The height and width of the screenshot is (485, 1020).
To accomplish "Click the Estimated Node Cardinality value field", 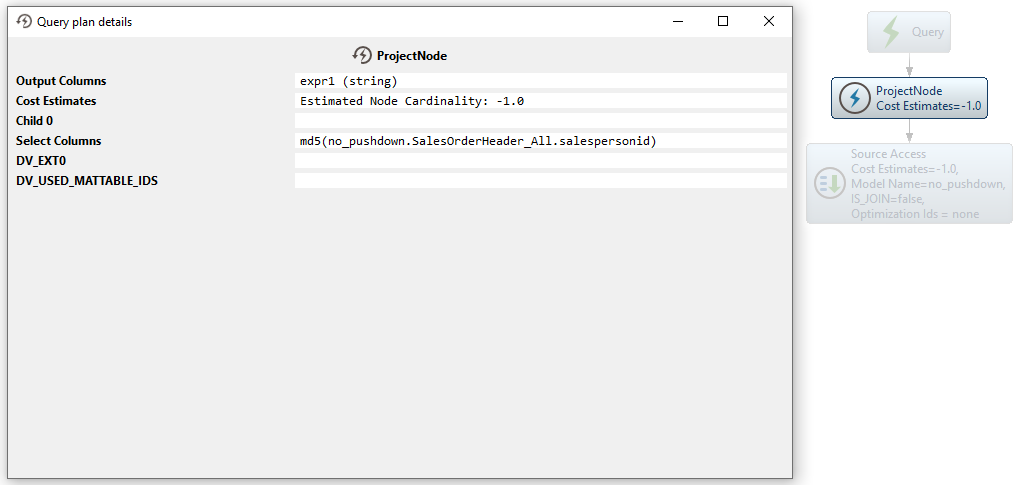I will [x=540, y=101].
